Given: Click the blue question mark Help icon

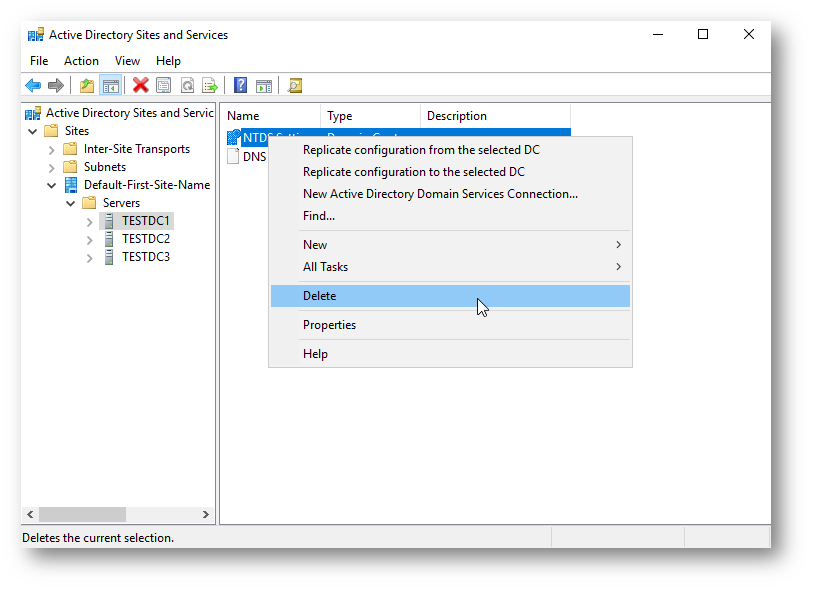Looking at the screenshot, I should [x=241, y=86].
